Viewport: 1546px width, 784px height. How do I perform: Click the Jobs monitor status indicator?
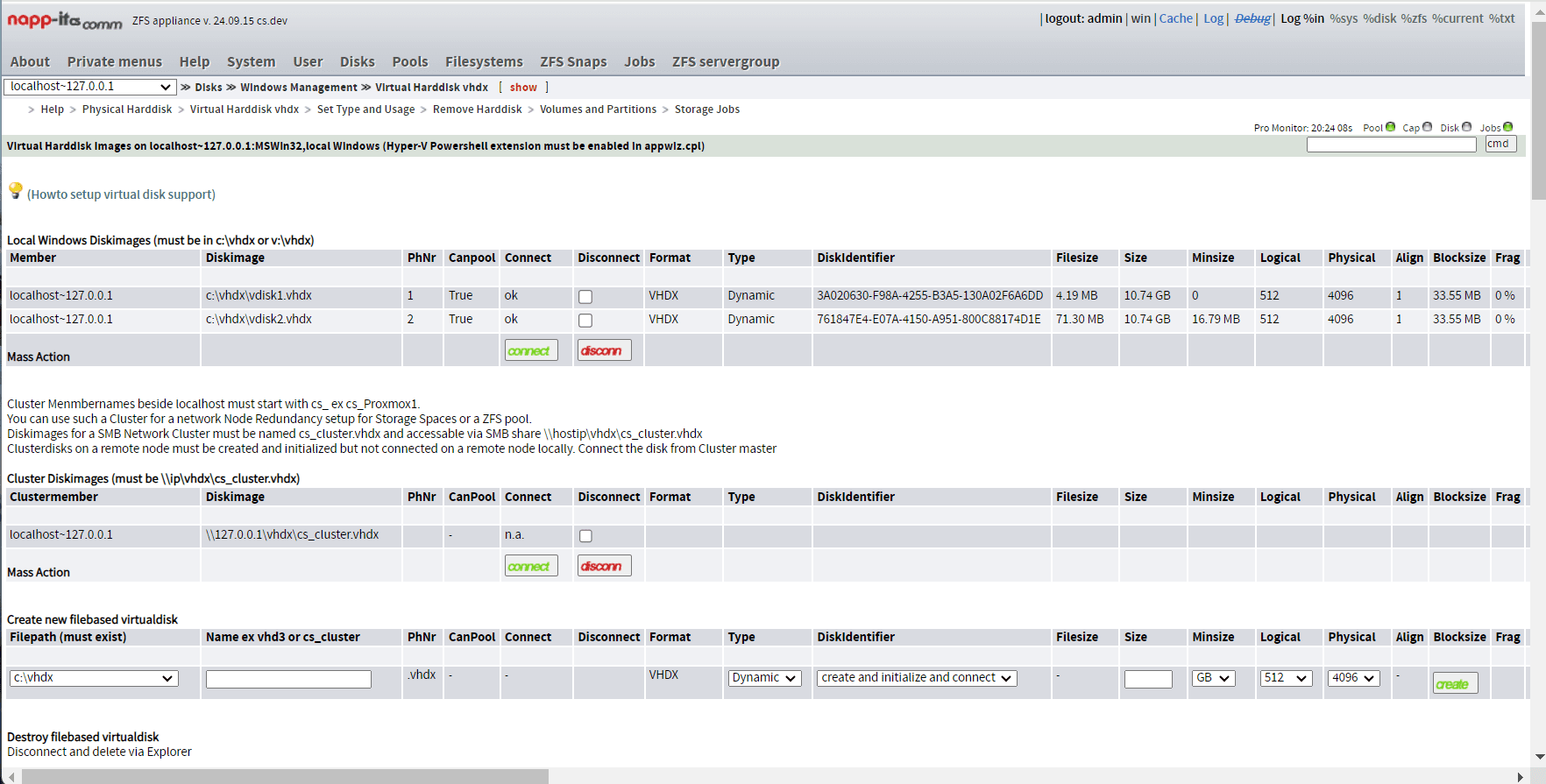pos(1508,127)
